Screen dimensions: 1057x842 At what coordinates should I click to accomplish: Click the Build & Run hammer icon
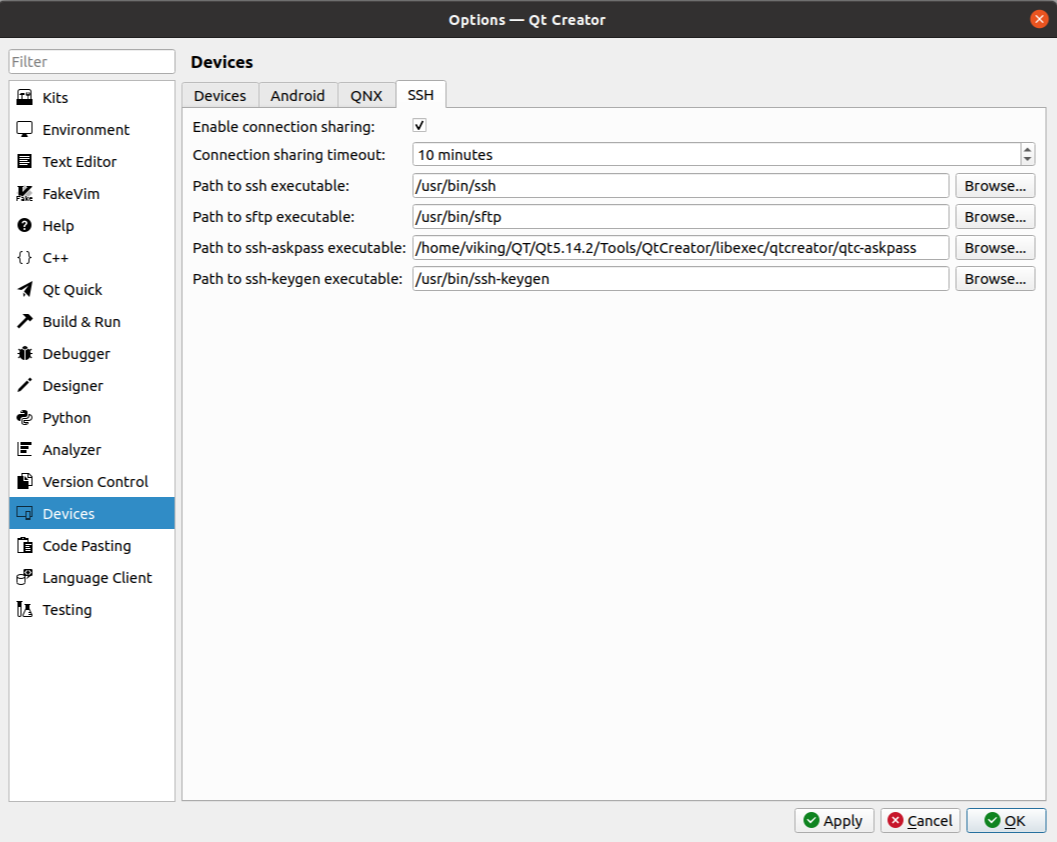pos(24,322)
